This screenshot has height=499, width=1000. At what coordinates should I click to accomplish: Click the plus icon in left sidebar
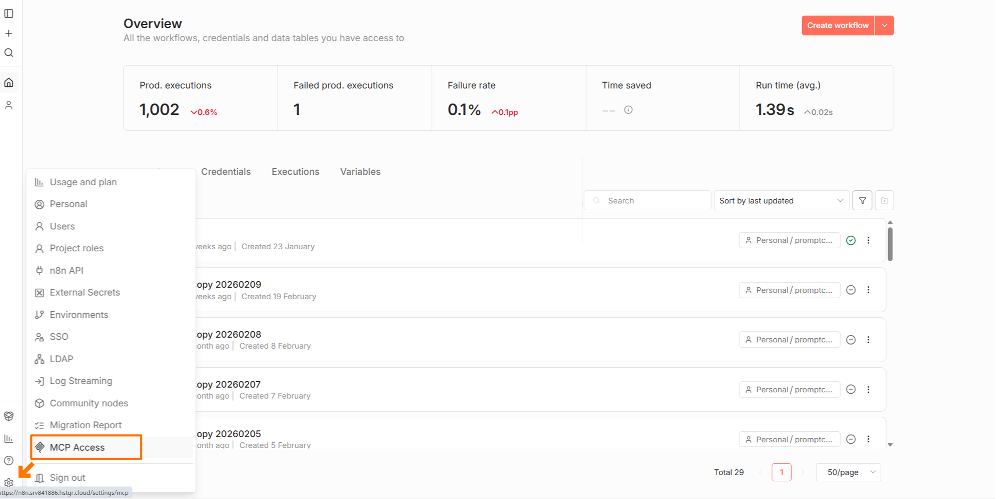(9, 33)
